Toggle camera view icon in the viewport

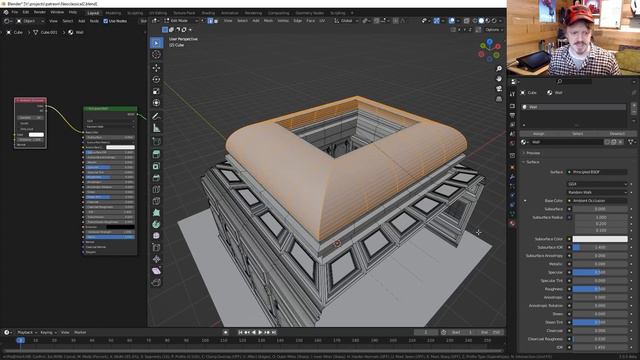[499, 89]
